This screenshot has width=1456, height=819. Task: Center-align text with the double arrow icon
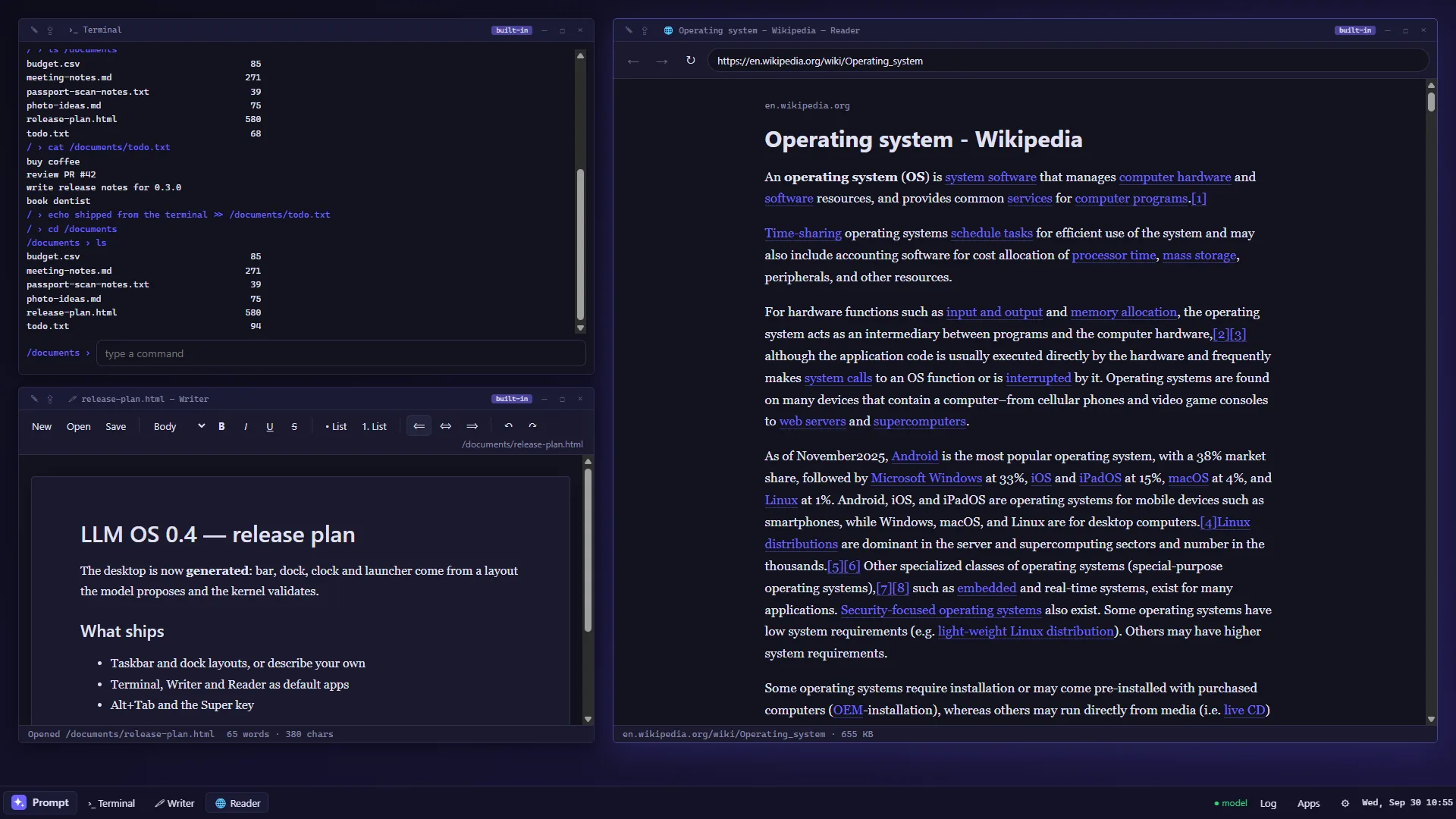coord(445,426)
